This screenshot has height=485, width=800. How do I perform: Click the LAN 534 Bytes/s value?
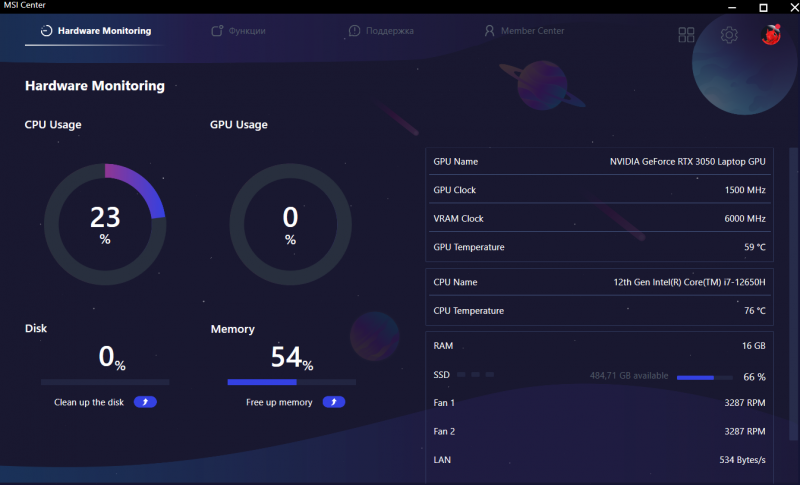pos(742,460)
